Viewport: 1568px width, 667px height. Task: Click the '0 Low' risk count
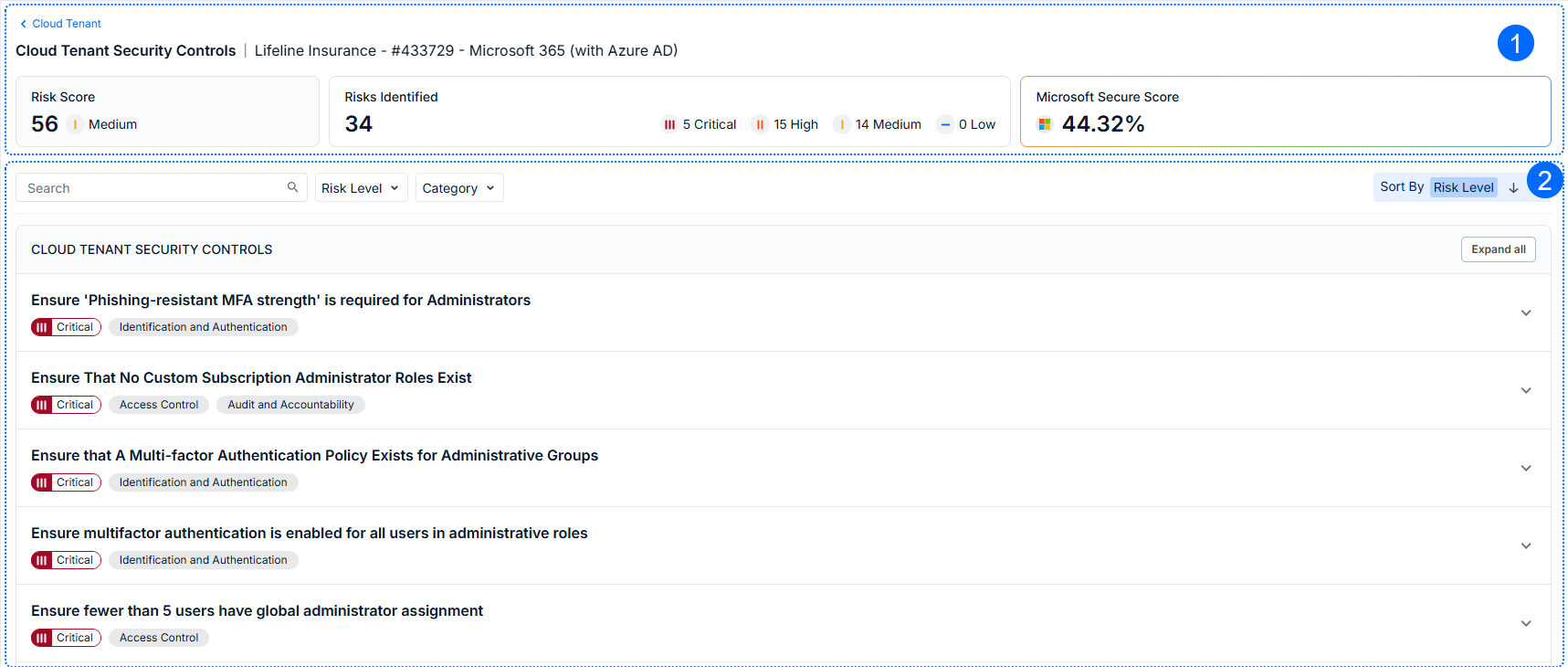point(977,124)
